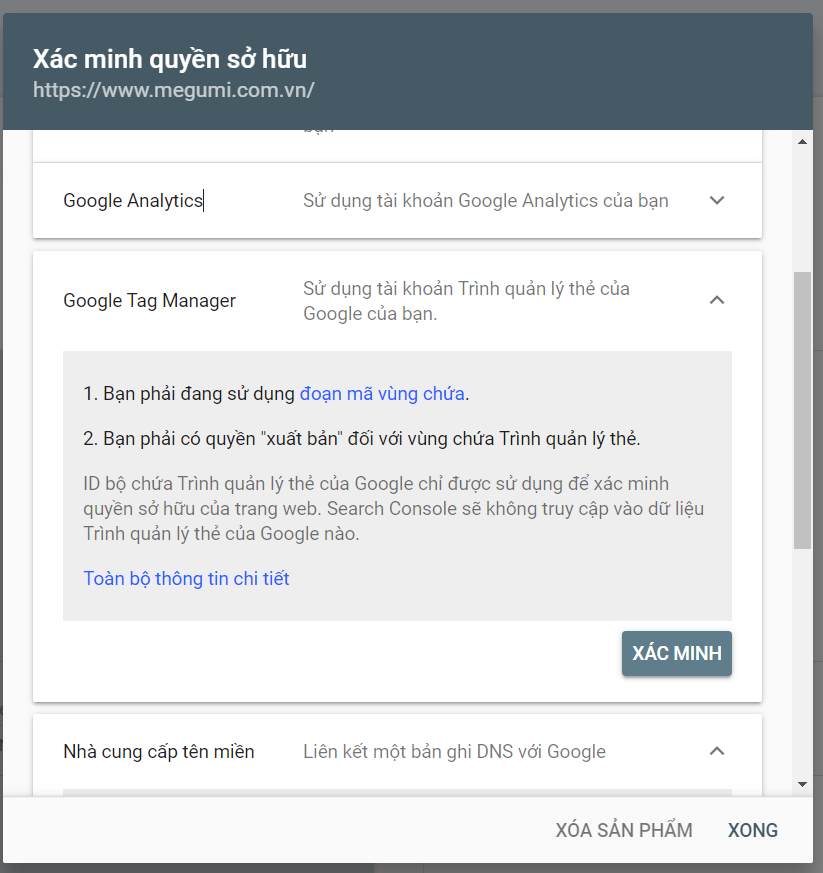This screenshot has height=873, width=823.
Task: Click the Google Analytics description text
Action: tap(486, 200)
